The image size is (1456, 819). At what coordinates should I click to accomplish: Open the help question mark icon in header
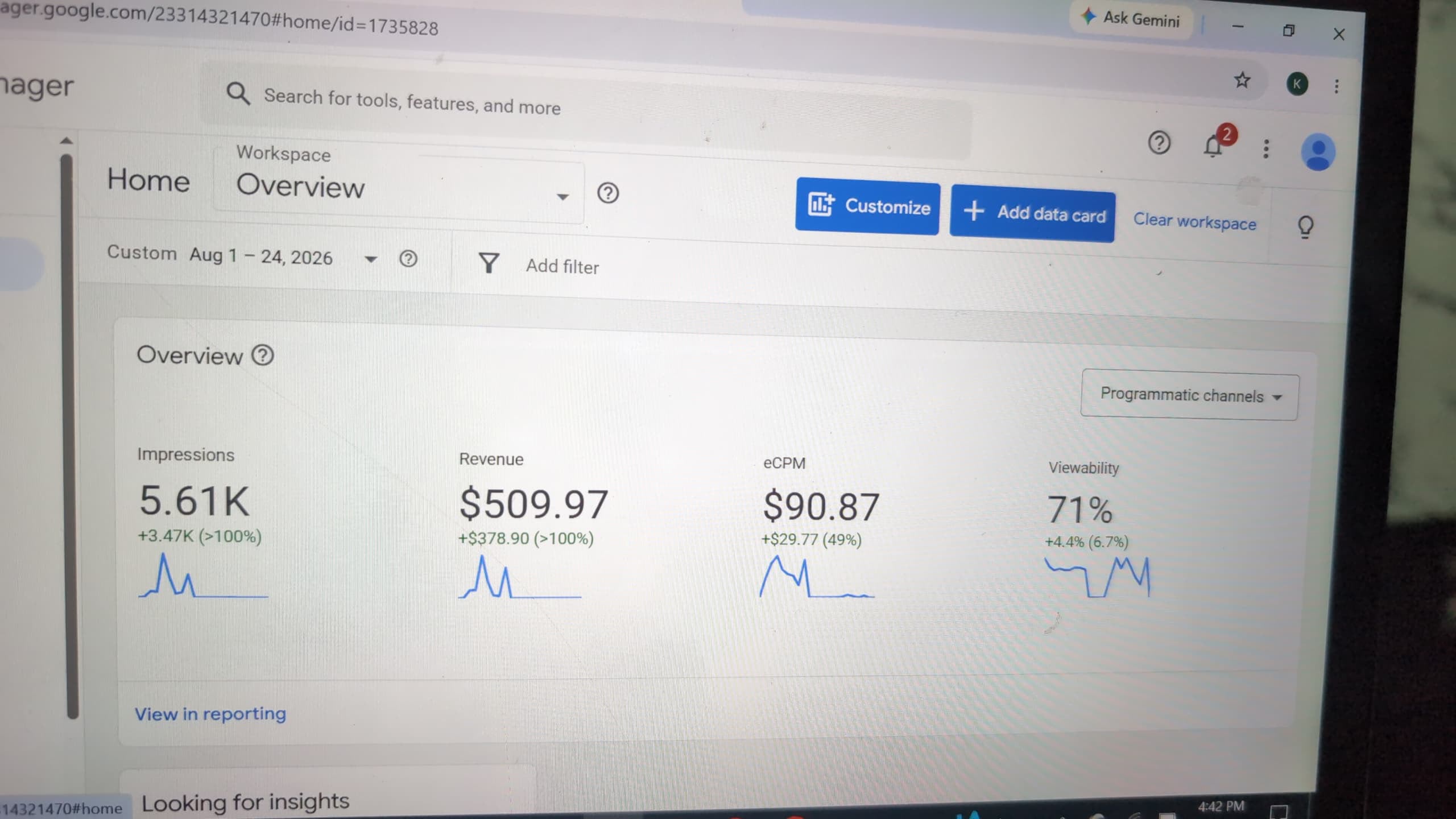1159,142
